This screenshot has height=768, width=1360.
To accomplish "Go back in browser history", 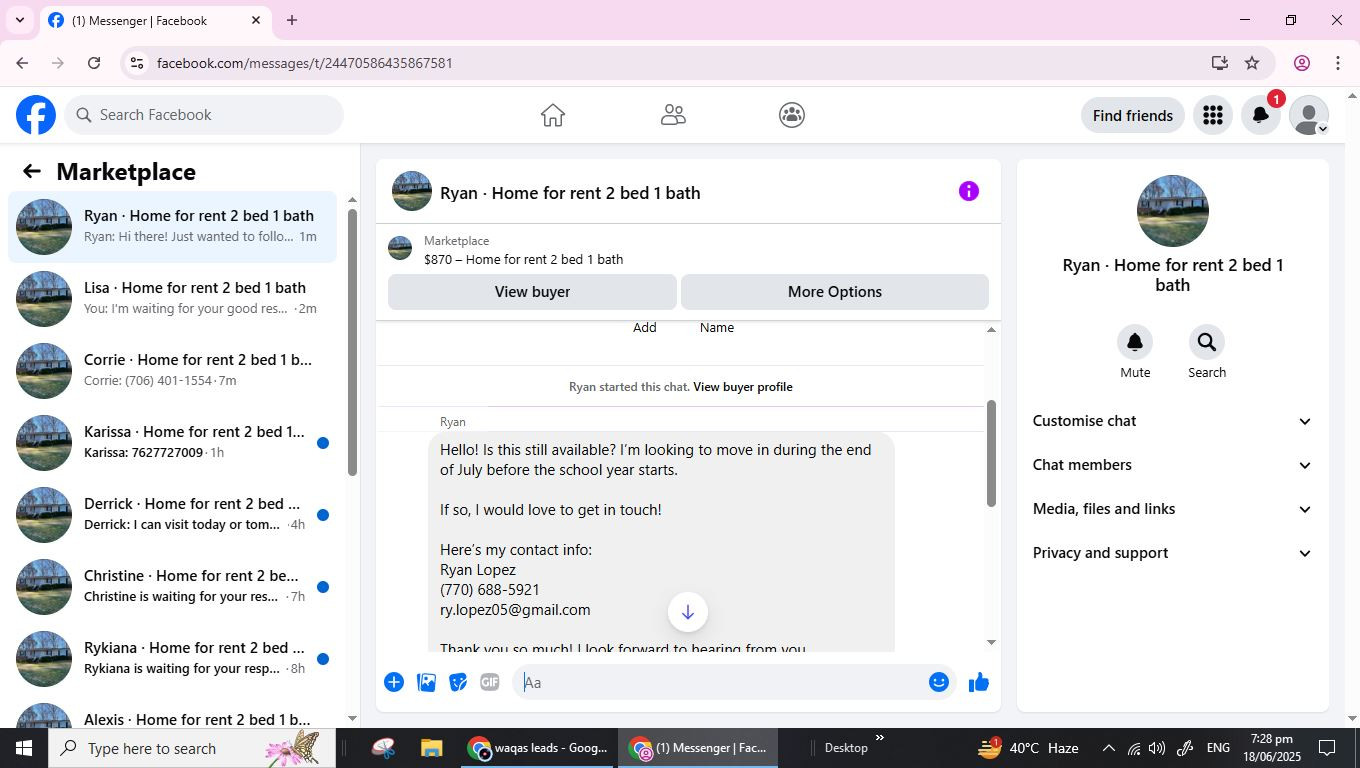I will point(22,63).
